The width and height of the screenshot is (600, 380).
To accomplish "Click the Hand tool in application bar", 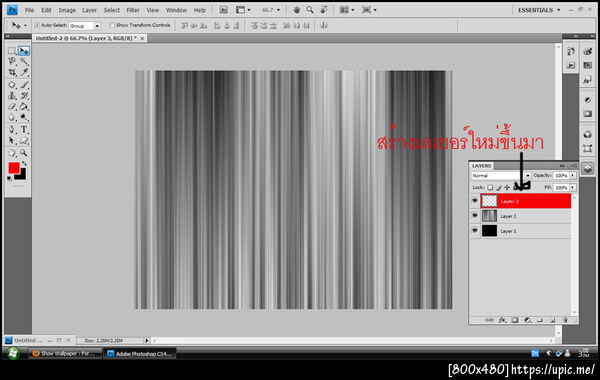I will pos(296,10).
